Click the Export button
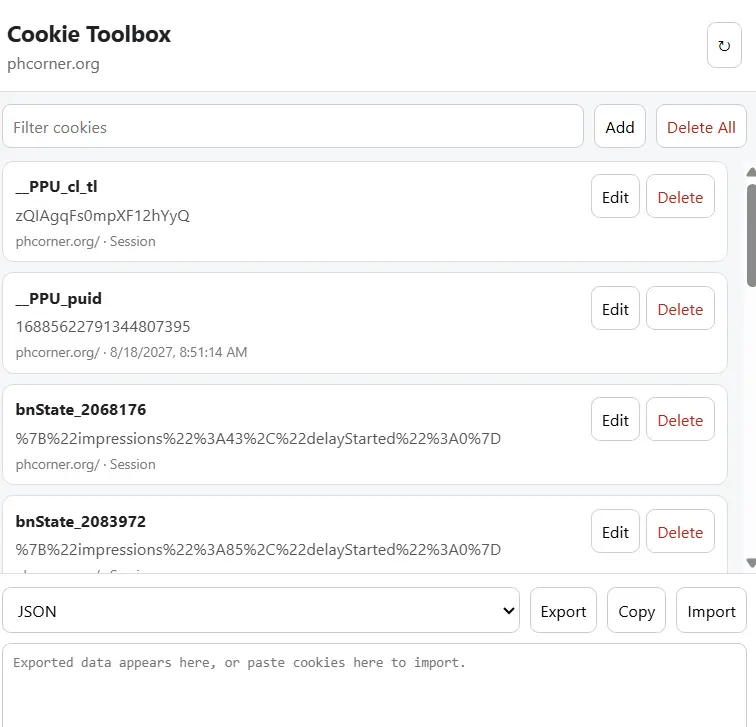The width and height of the screenshot is (756, 727). point(563,610)
